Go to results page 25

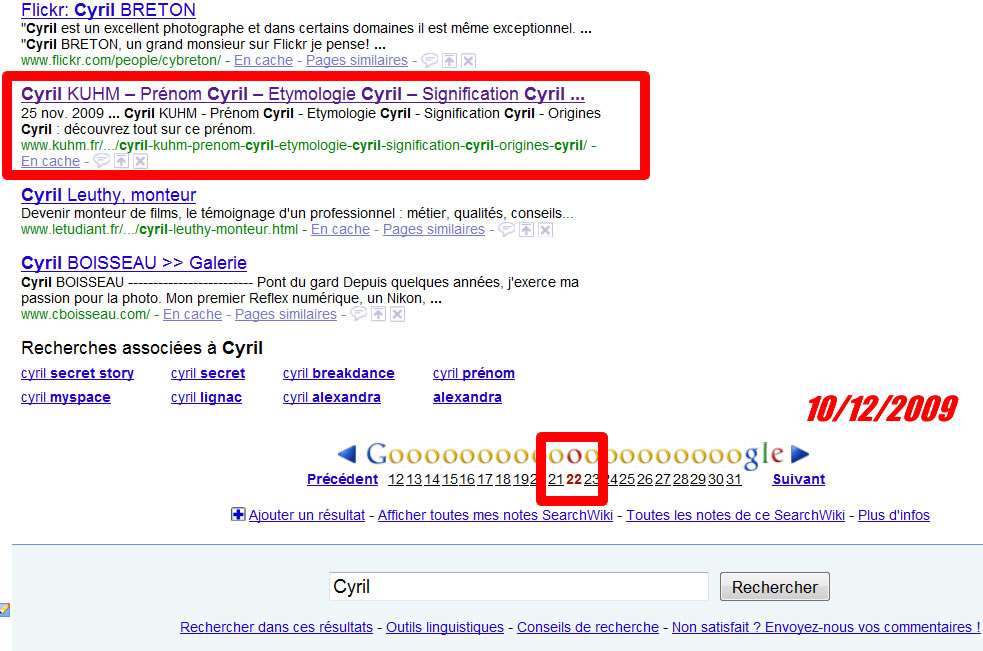(x=627, y=479)
